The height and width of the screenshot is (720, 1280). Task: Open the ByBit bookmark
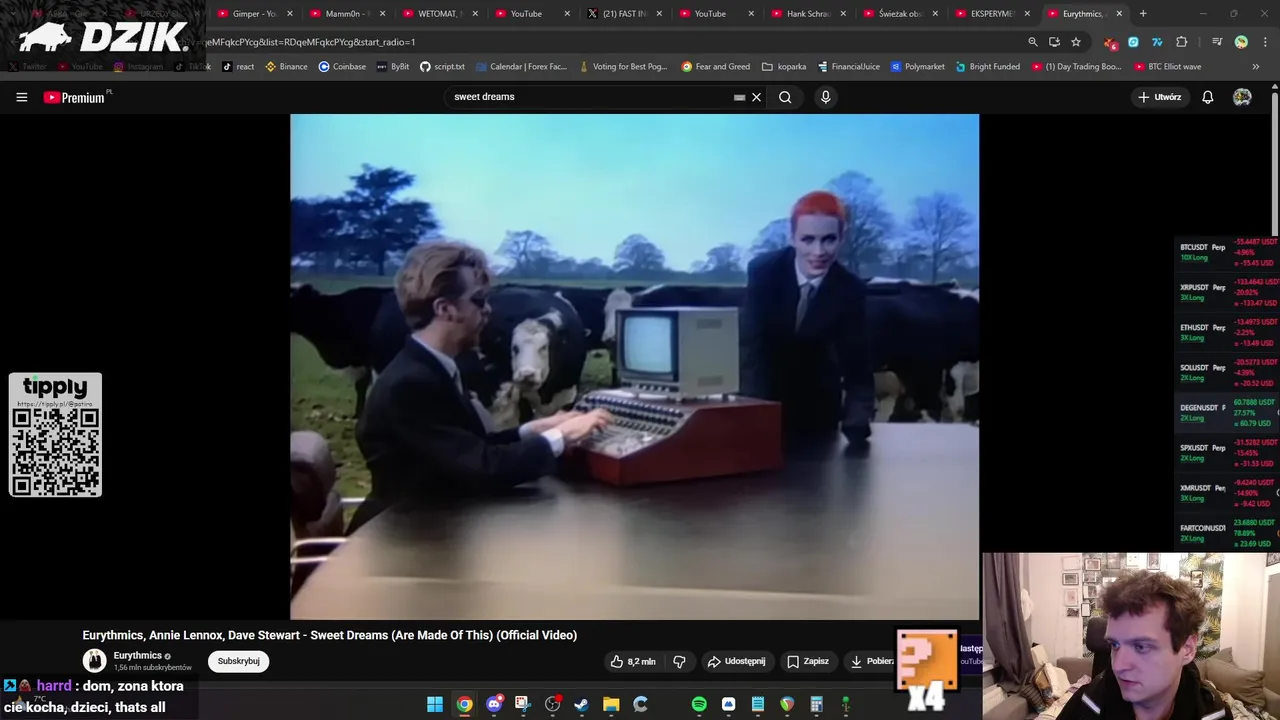tap(392, 67)
